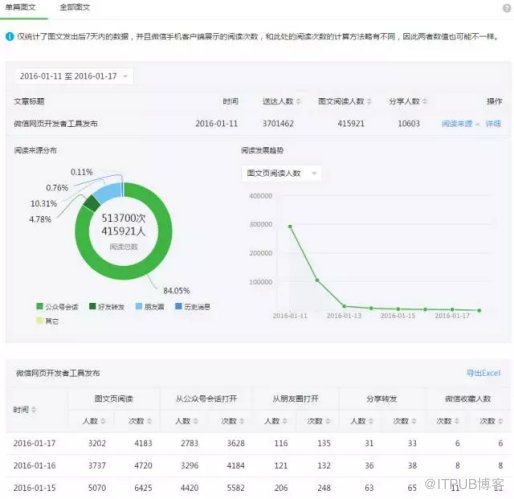
Task: Open the 图文页阅读人数 metric dropdown
Action: click(282, 173)
